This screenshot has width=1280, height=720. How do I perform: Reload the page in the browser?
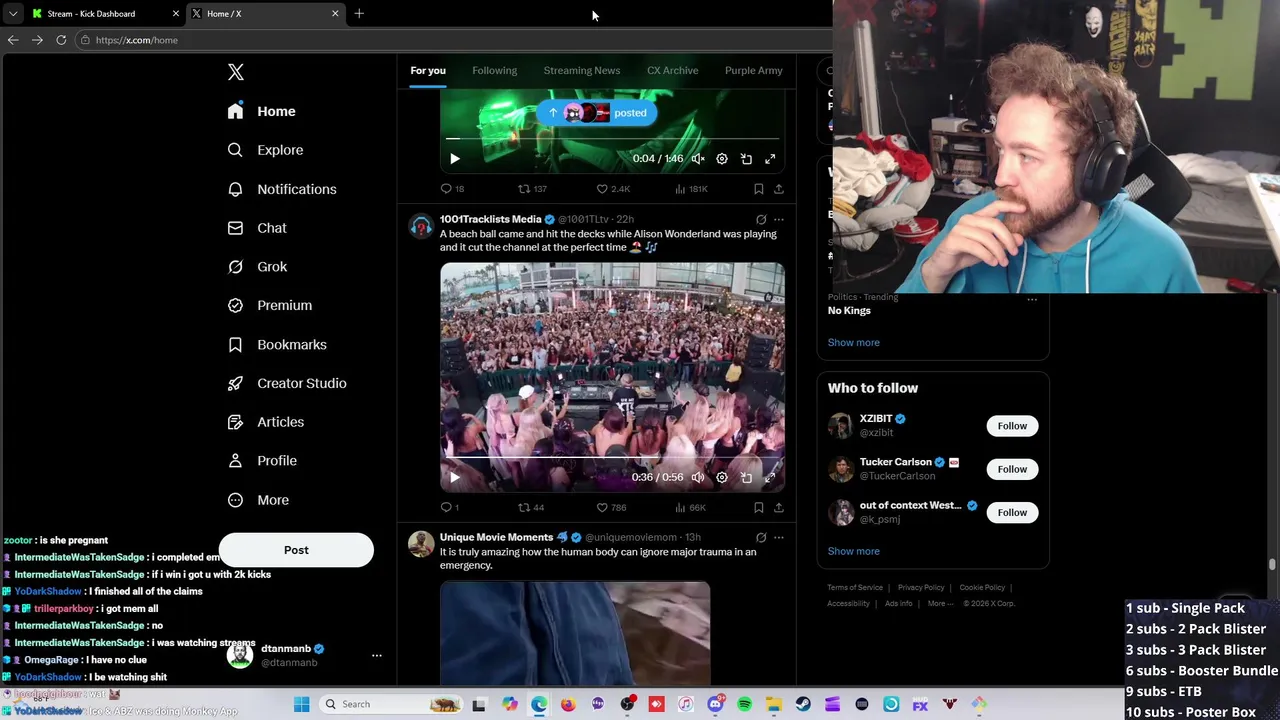(61, 40)
